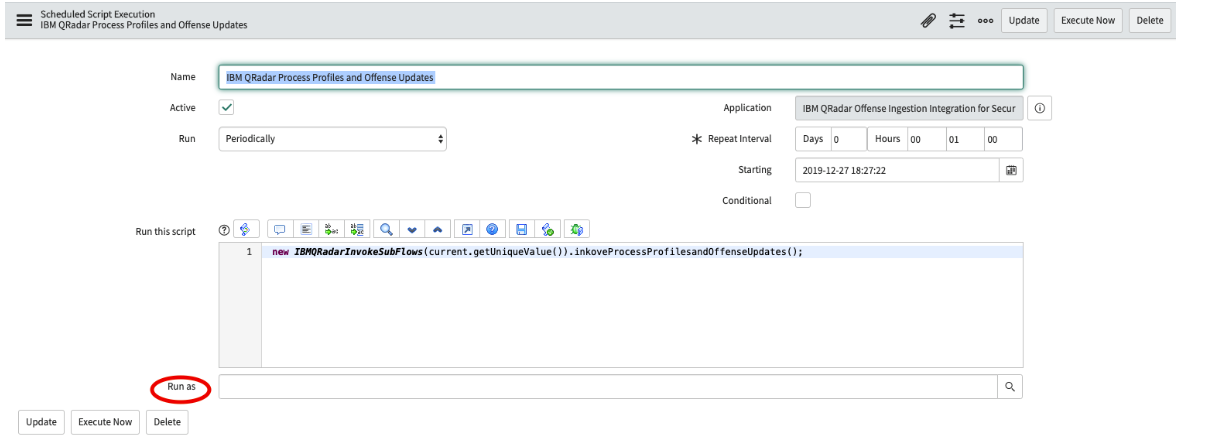Click the paperclip manage attachments icon

928,20
